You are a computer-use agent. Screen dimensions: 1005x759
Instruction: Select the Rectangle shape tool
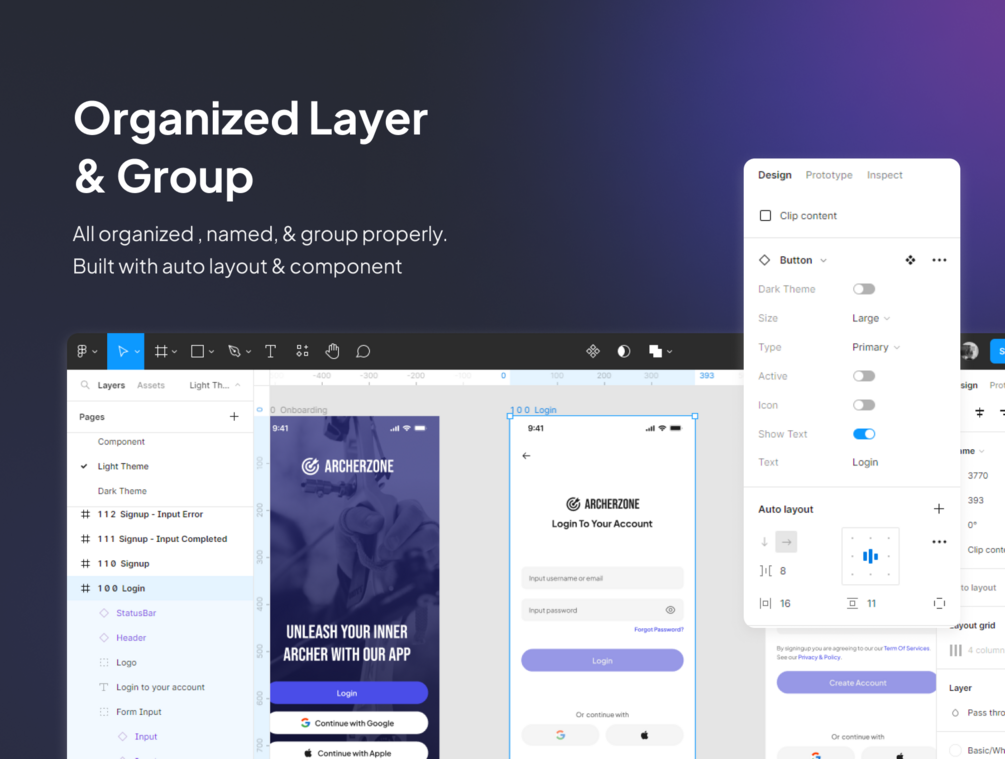click(197, 351)
